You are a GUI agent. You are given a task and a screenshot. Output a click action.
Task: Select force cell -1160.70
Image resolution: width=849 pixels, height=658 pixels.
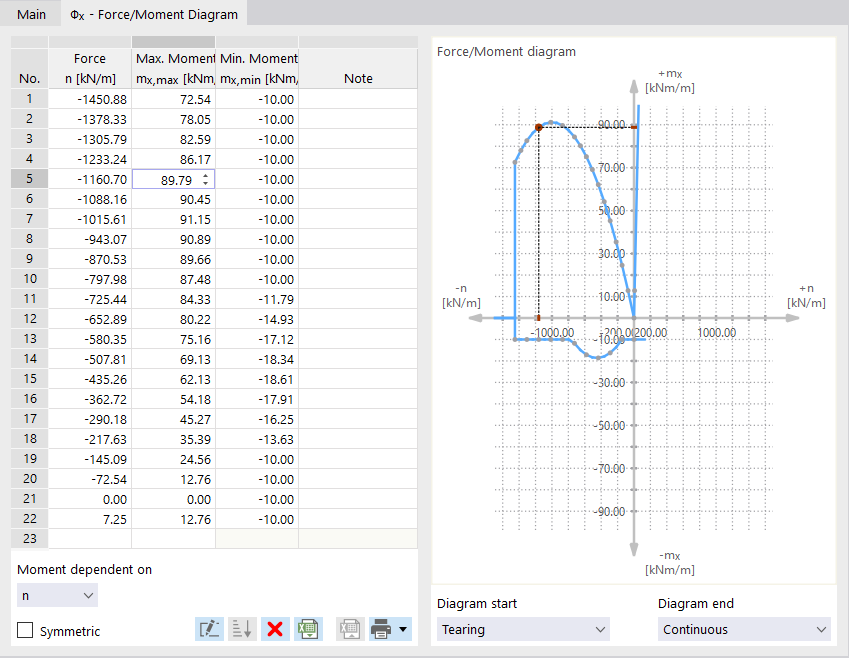(90, 179)
